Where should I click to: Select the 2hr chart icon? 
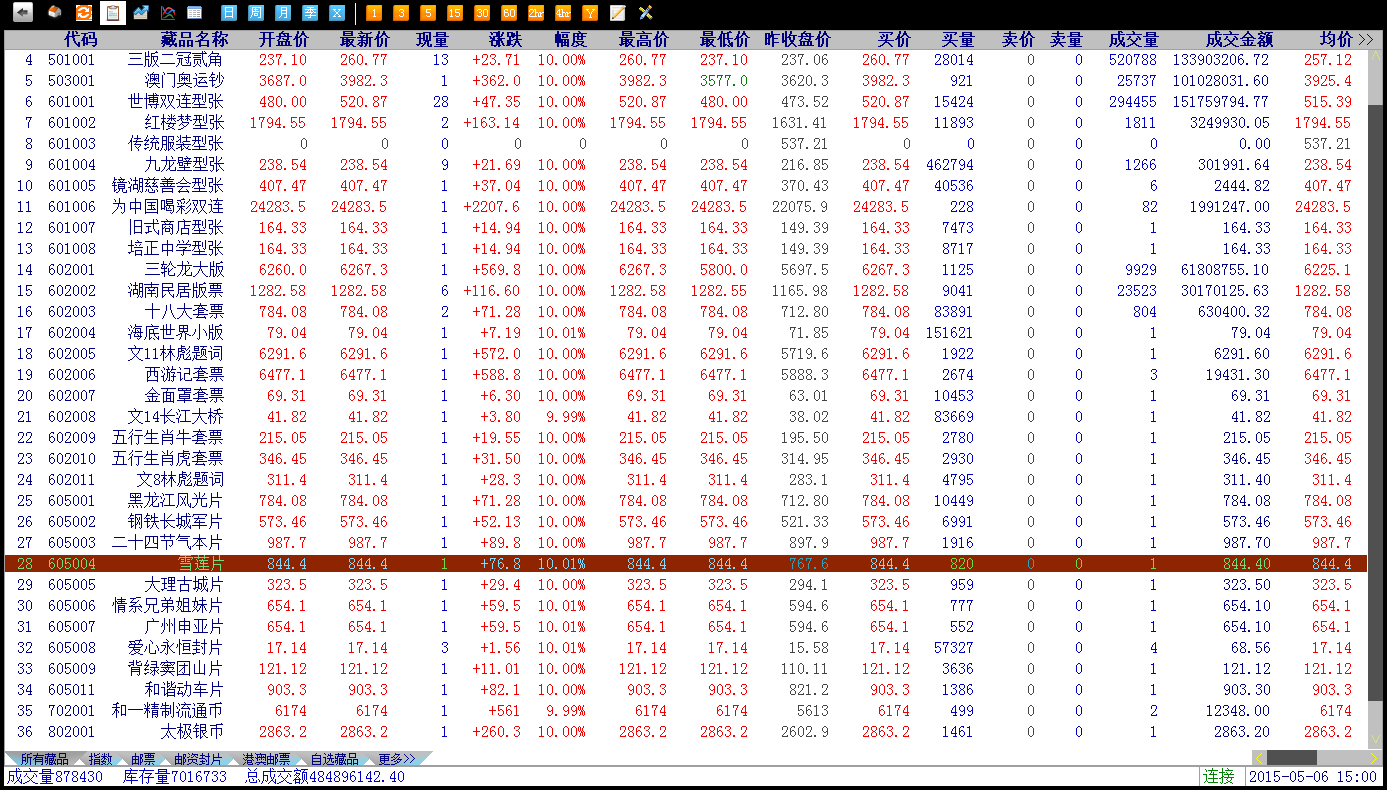(x=536, y=13)
